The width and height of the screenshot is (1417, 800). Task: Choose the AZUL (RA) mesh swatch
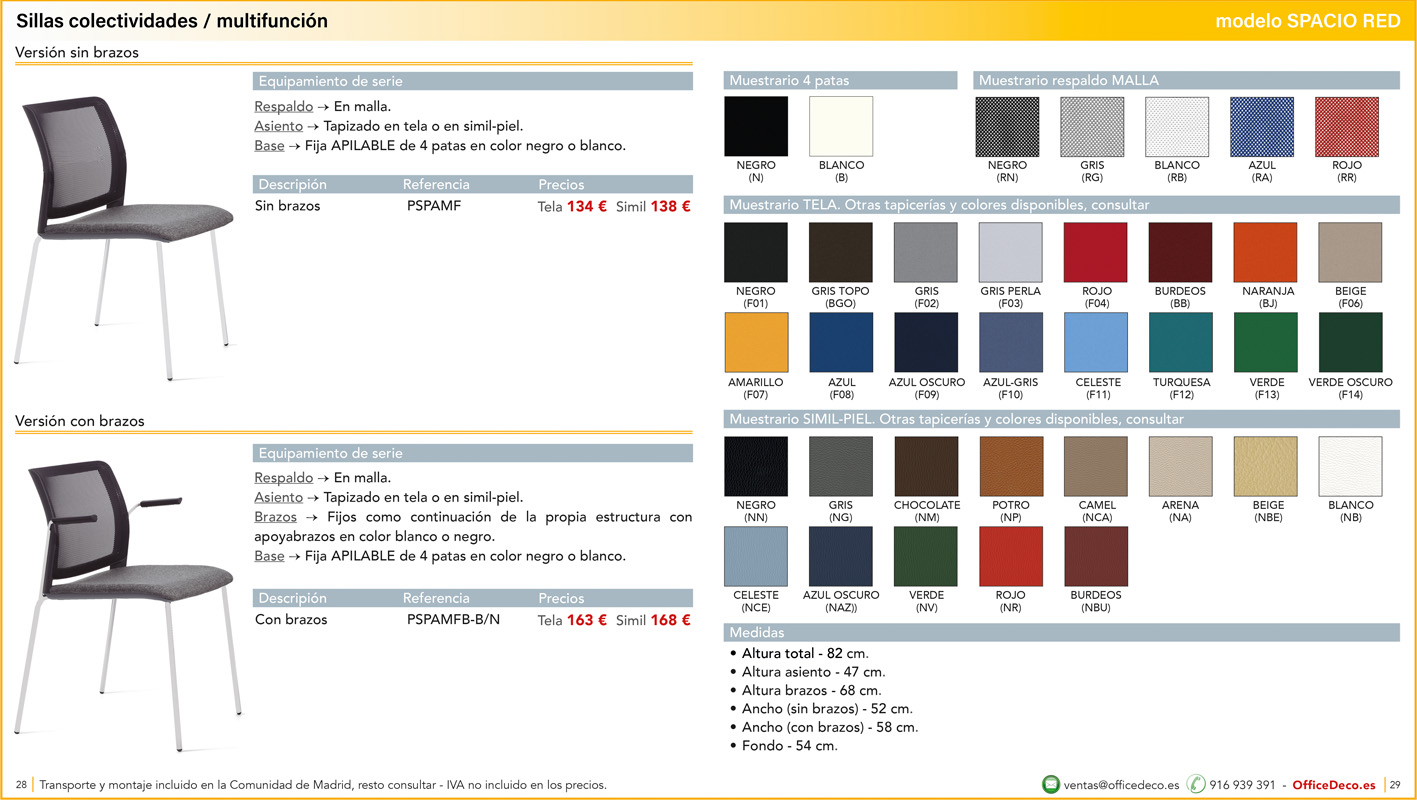click(x=1262, y=126)
